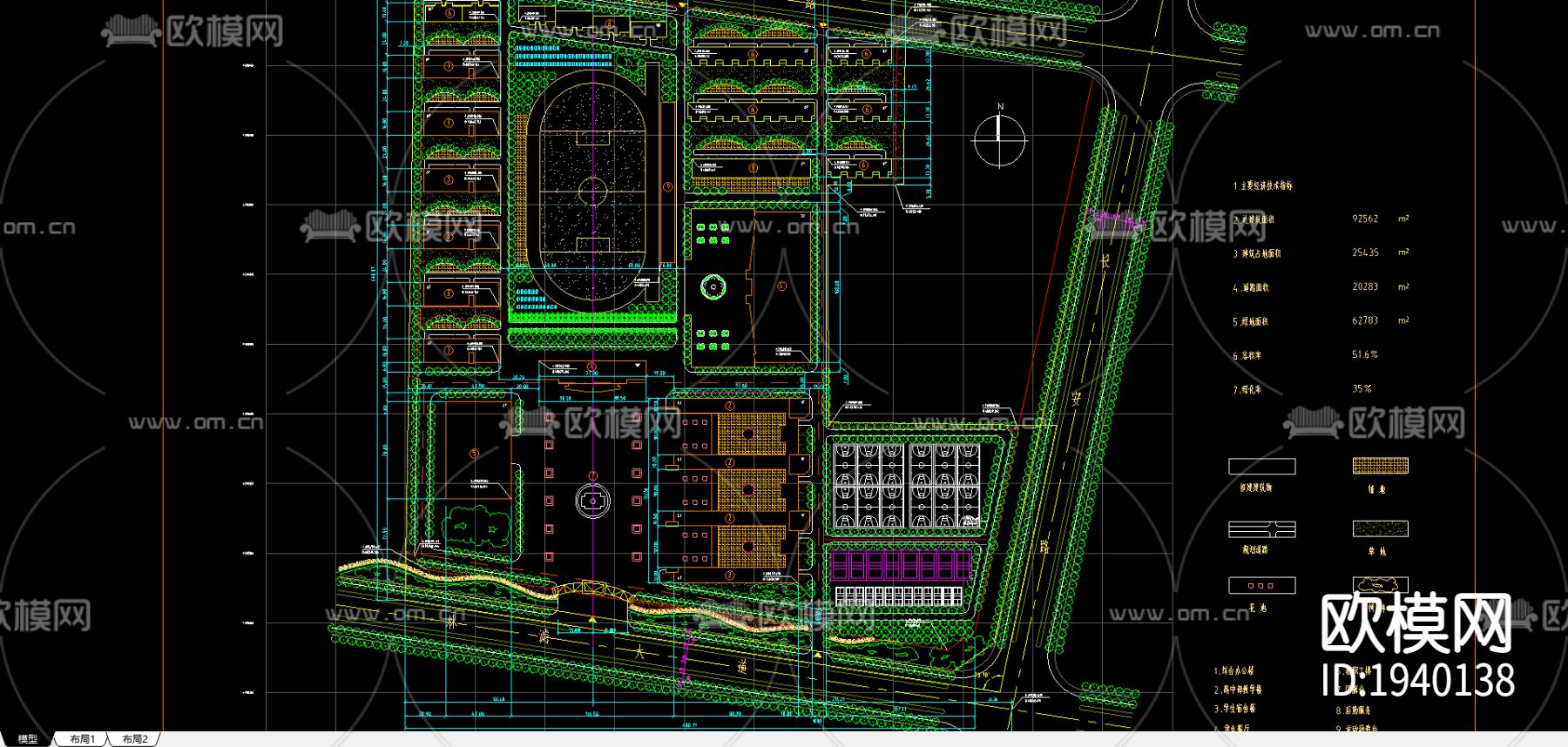
Task: Select the magenta parking block
Action: coord(902,566)
